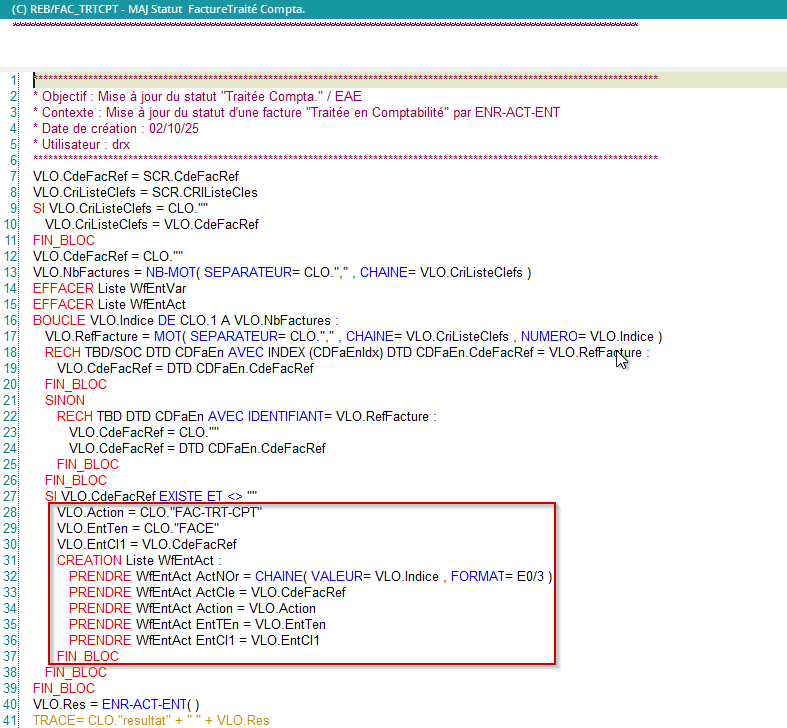The width and height of the screenshot is (787, 728).
Task: Click the Utilisateur comment line
Action: 82,144
